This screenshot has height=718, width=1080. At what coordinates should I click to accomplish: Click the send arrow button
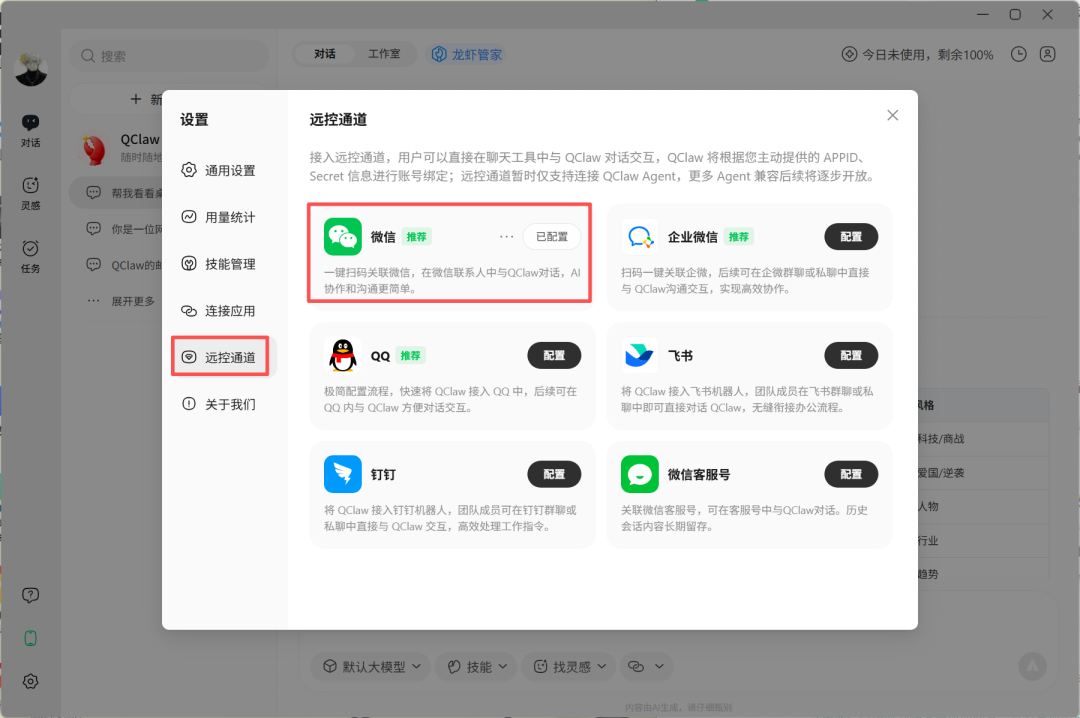pyautogui.click(x=1032, y=666)
